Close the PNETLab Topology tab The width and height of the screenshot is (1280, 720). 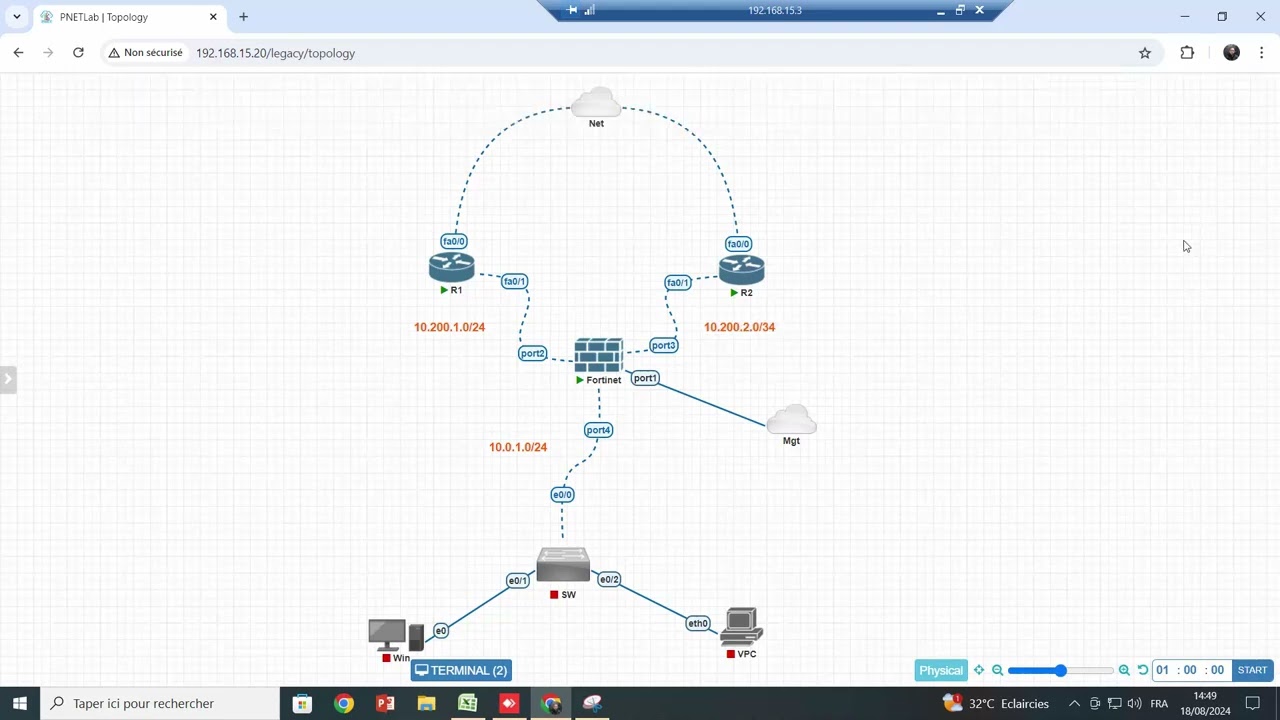tap(213, 17)
